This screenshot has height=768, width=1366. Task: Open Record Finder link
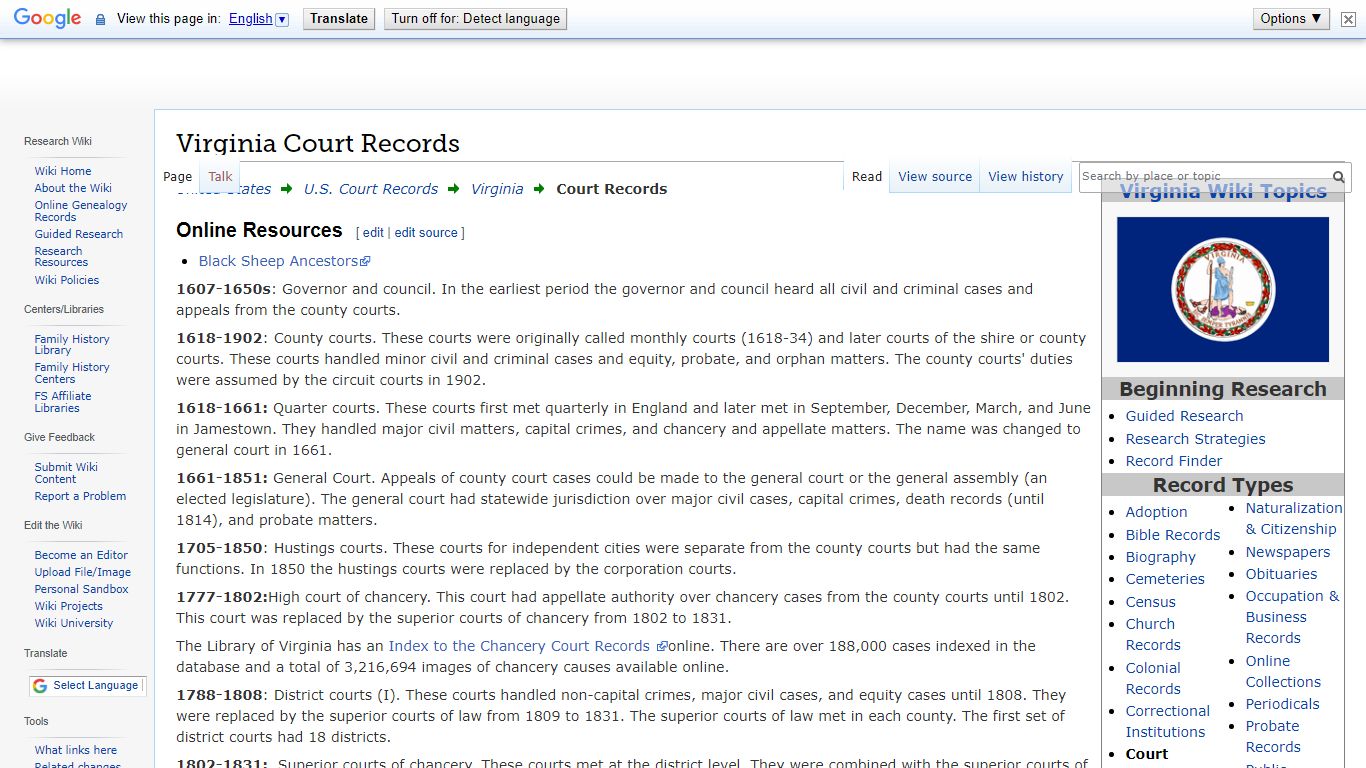tap(1174, 461)
